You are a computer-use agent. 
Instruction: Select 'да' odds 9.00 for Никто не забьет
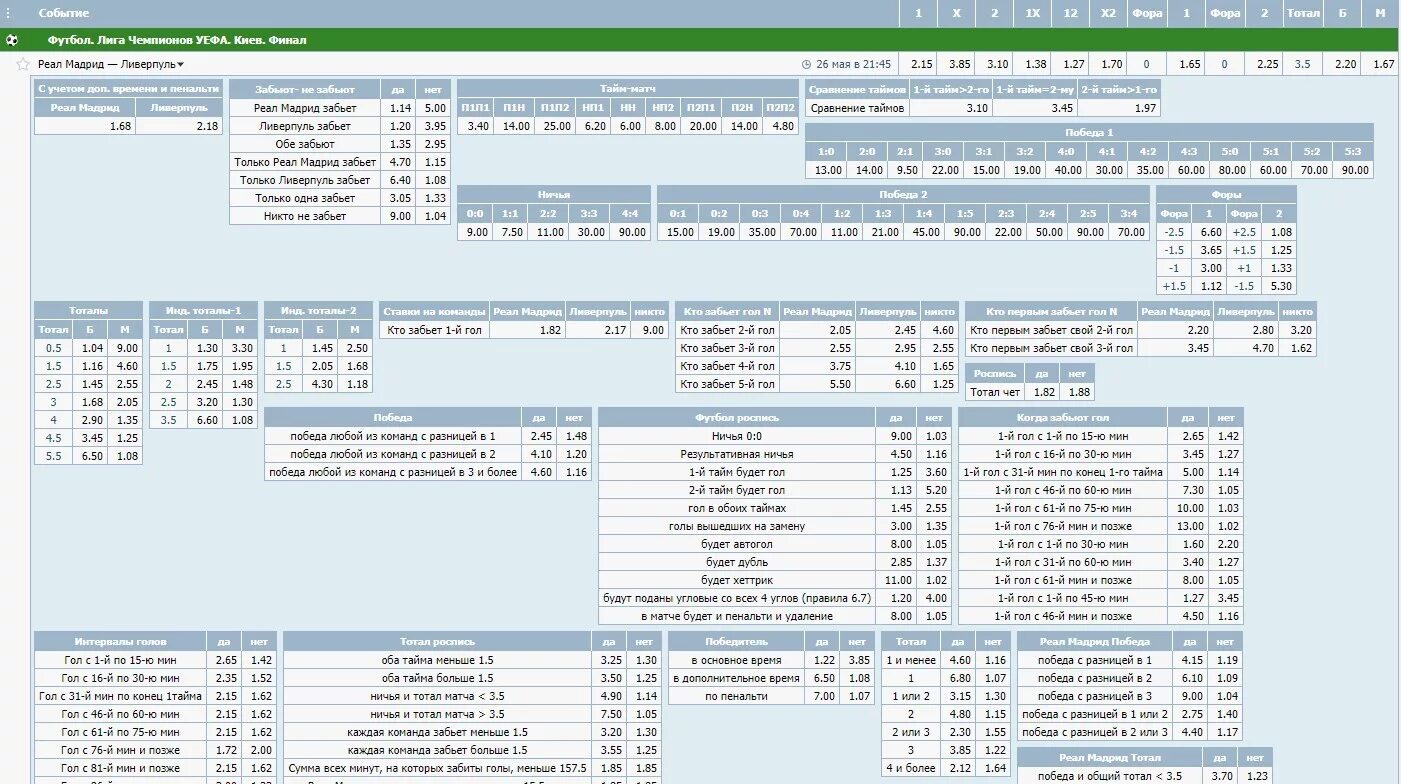pyautogui.click(x=400, y=216)
